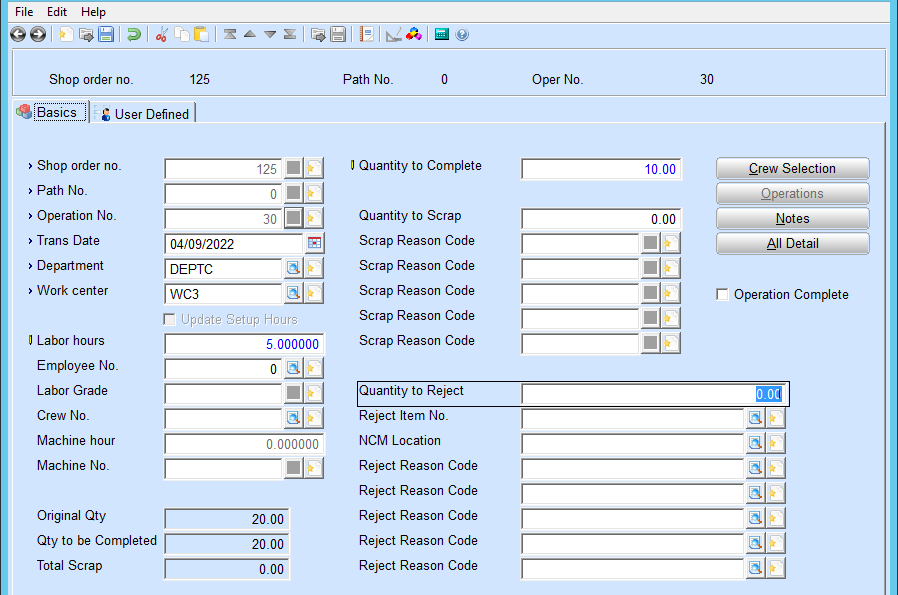Click gray square button beside Labor Grade
The image size is (898, 595).
pos(293,393)
